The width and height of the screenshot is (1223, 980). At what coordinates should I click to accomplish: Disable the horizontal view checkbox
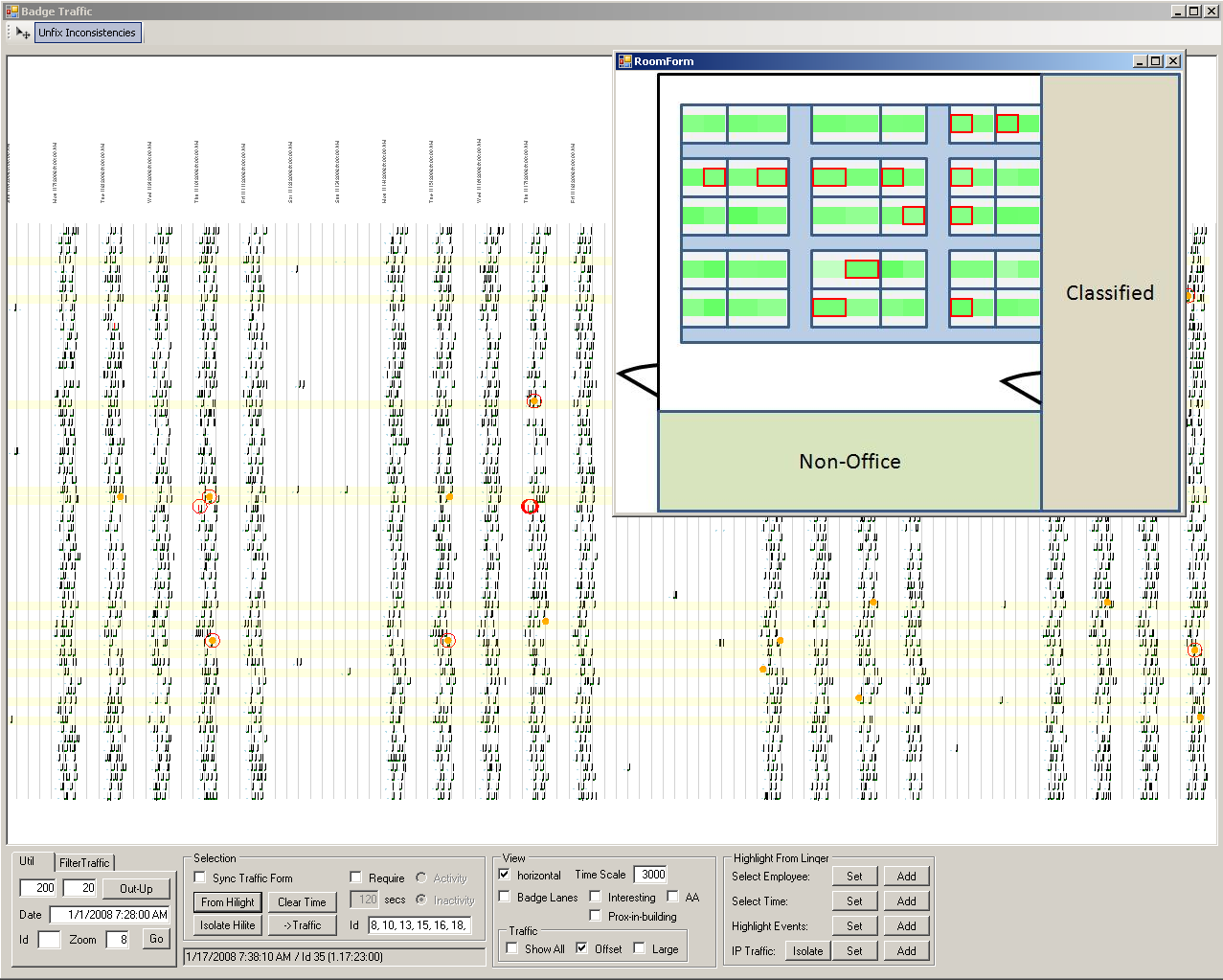pyautogui.click(x=505, y=874)
